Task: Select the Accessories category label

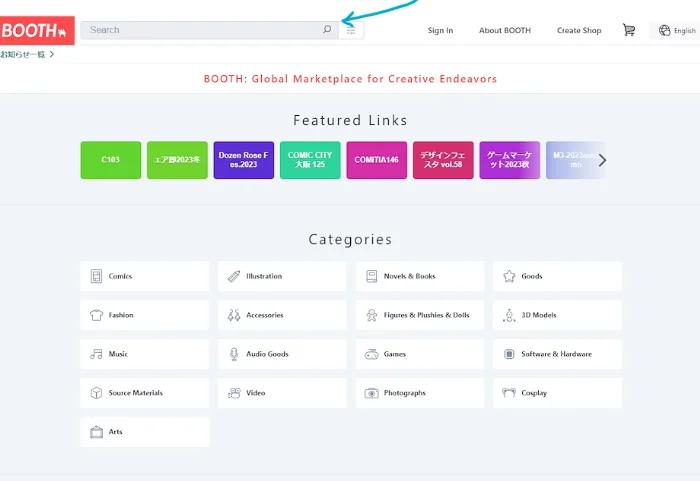Action: coord(265,315)
